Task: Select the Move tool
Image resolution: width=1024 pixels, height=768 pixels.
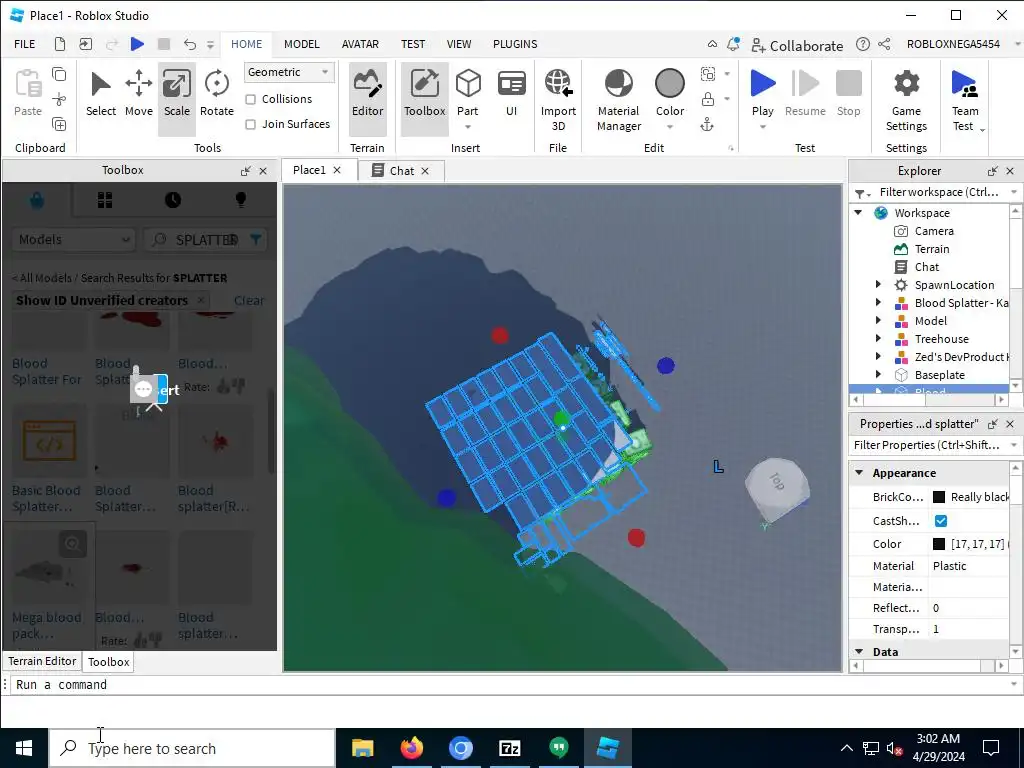Action: pos(138,93)
